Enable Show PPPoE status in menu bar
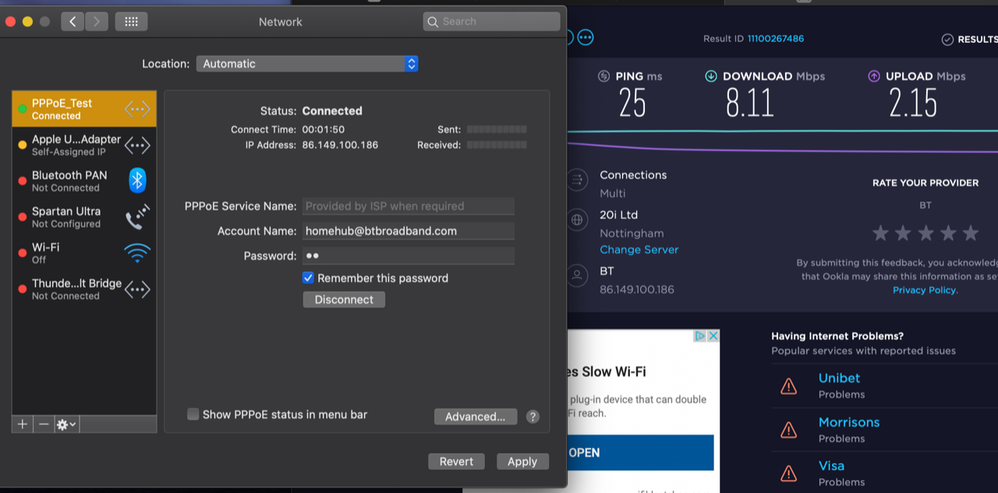Screen dimensions: 998x493 point(193,414)
